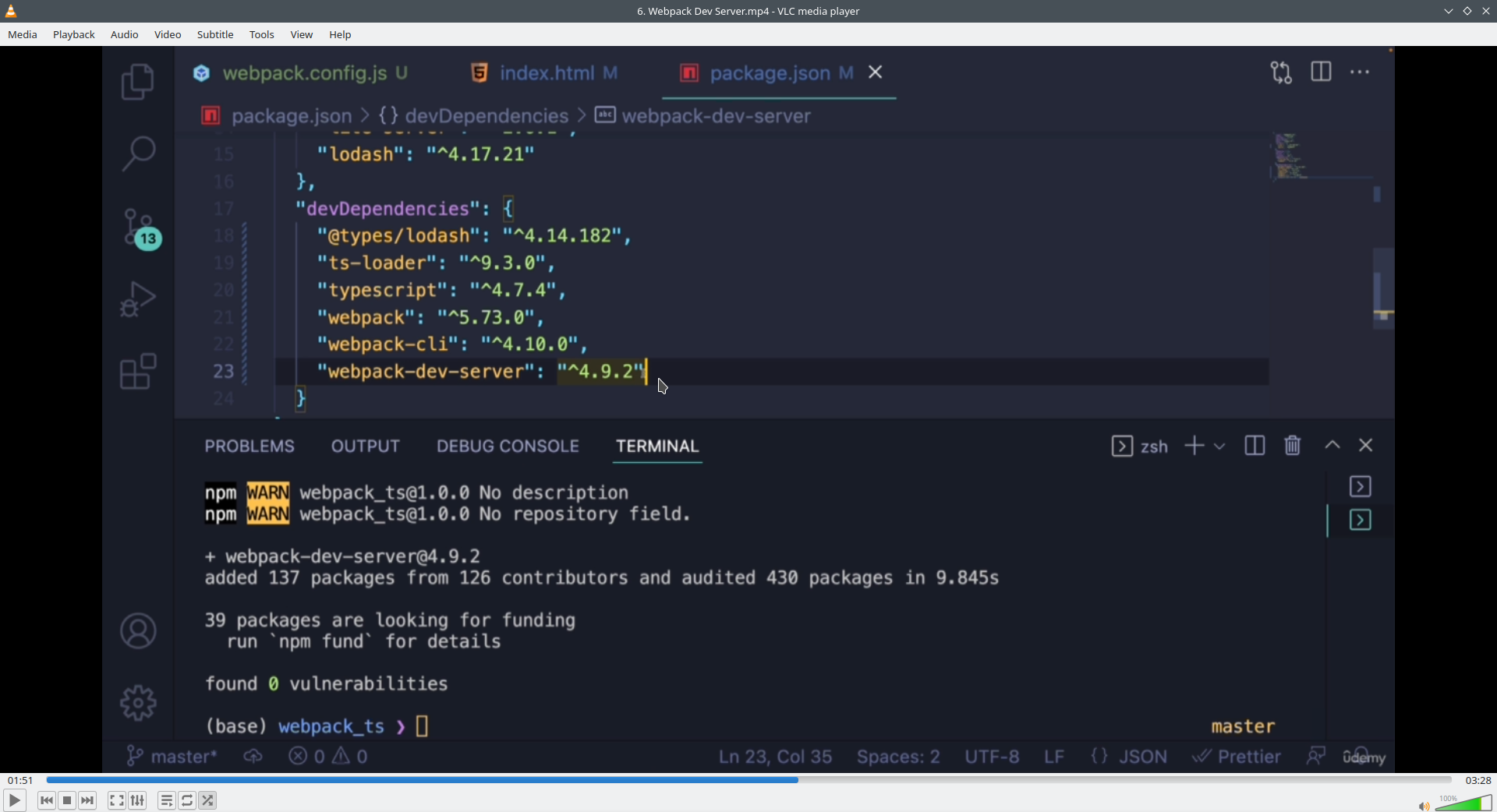Screen dimensions: 1497x812
Task: Click the synchronize changes cloud icon
Action: 253,757
